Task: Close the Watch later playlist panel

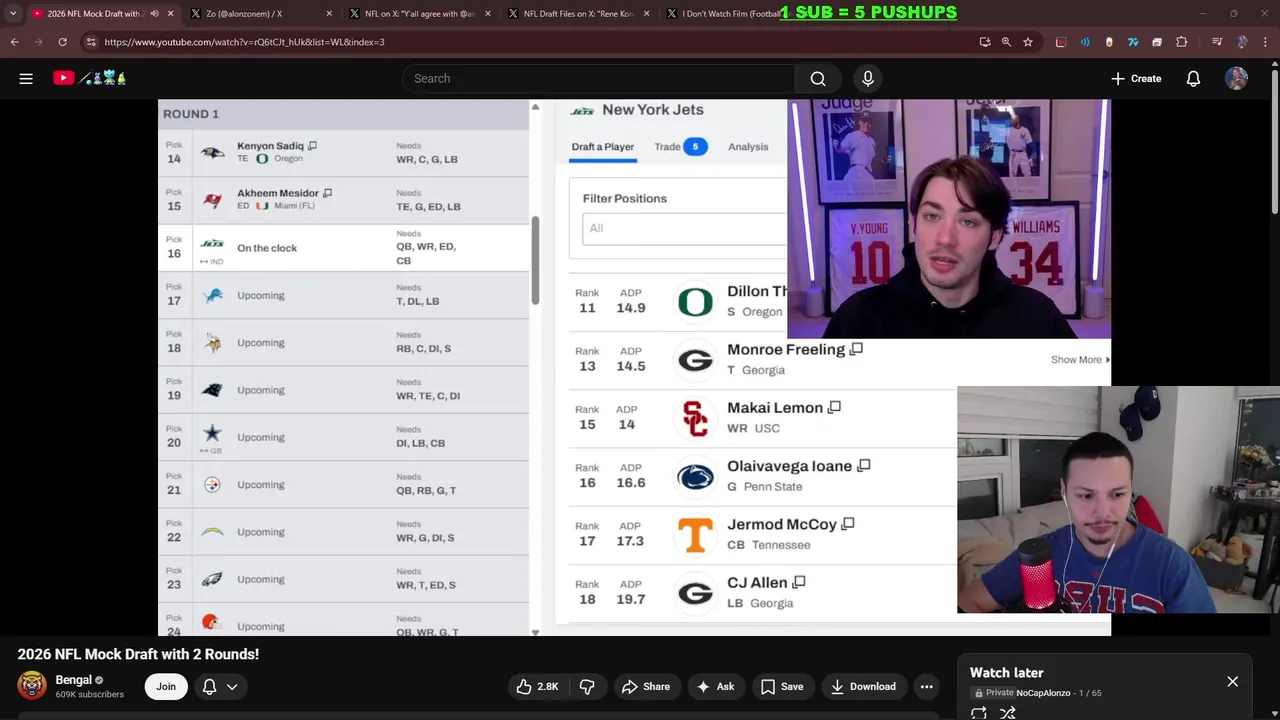Action: click(1232, 682)
